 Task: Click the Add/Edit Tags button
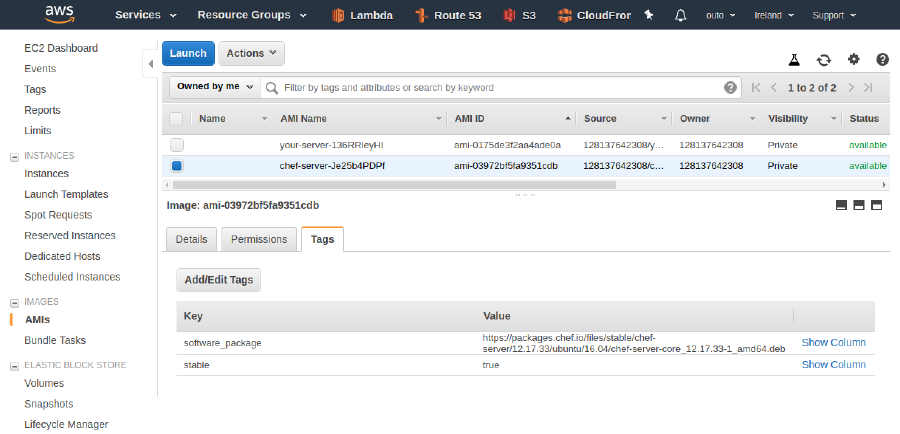coord(219,280)
